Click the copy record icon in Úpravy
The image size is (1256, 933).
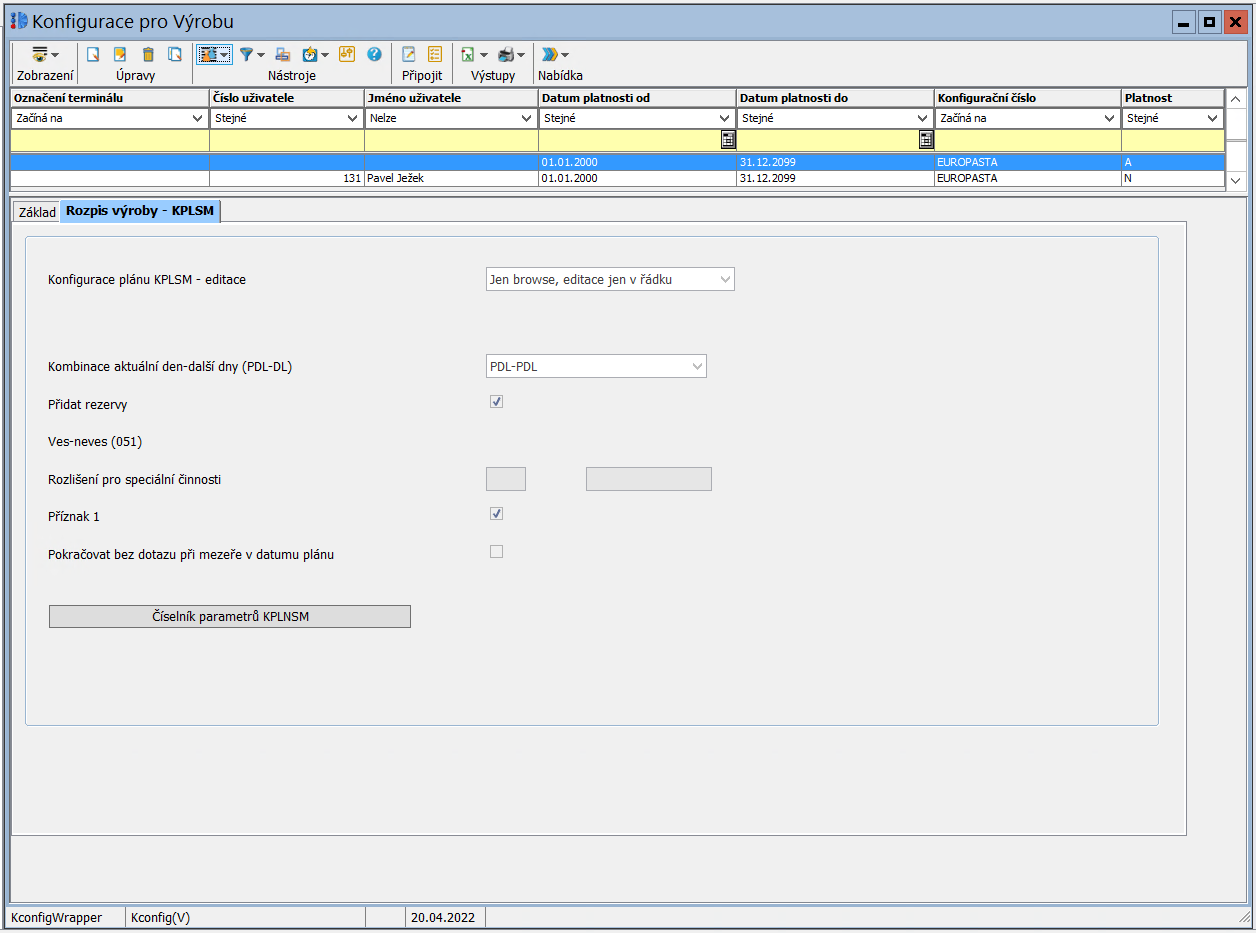pos(175,55)
